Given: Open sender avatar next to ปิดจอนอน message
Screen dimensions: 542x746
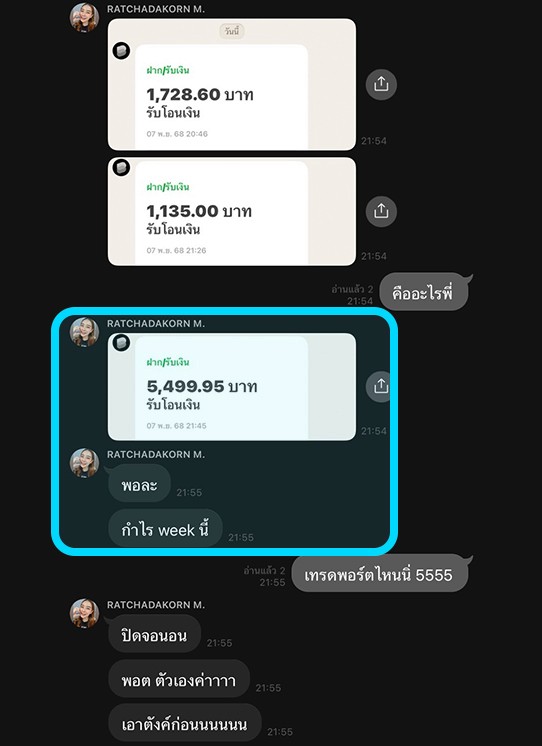Looking at the screenshot, I should [84, 613].
